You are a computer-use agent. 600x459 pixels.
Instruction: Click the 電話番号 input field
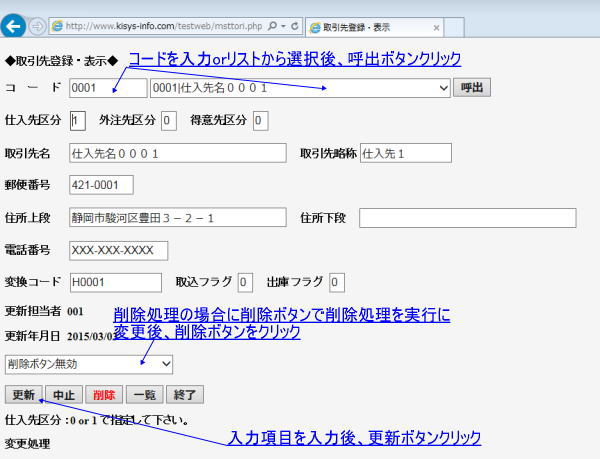click(x=118, y=250)
